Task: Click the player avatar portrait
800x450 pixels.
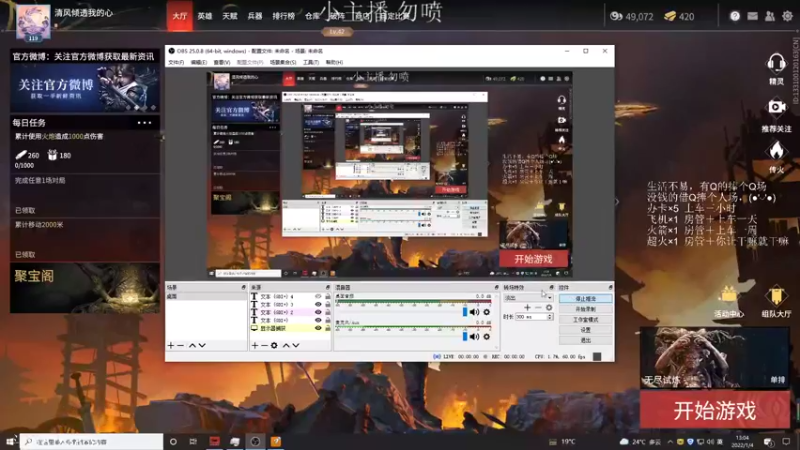Action: click(33, 22)
